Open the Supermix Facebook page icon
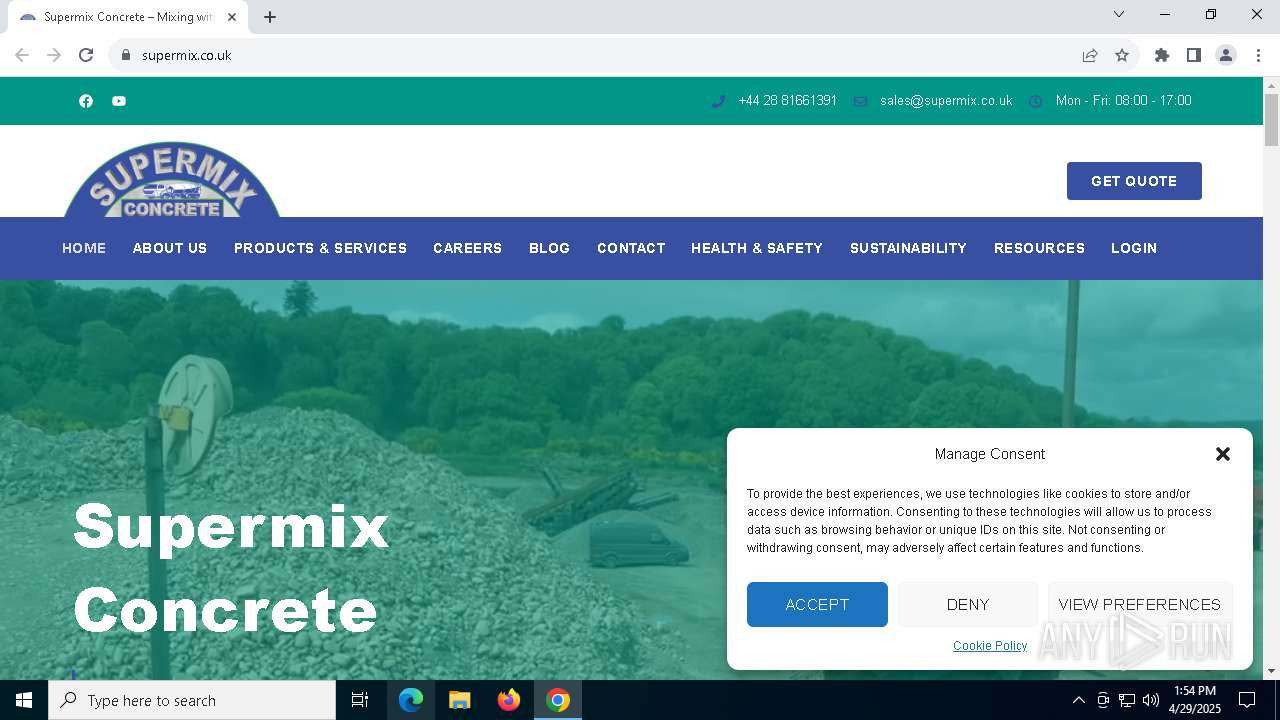Viewport: 1280px width, 720px height. [x=86, y=101]
